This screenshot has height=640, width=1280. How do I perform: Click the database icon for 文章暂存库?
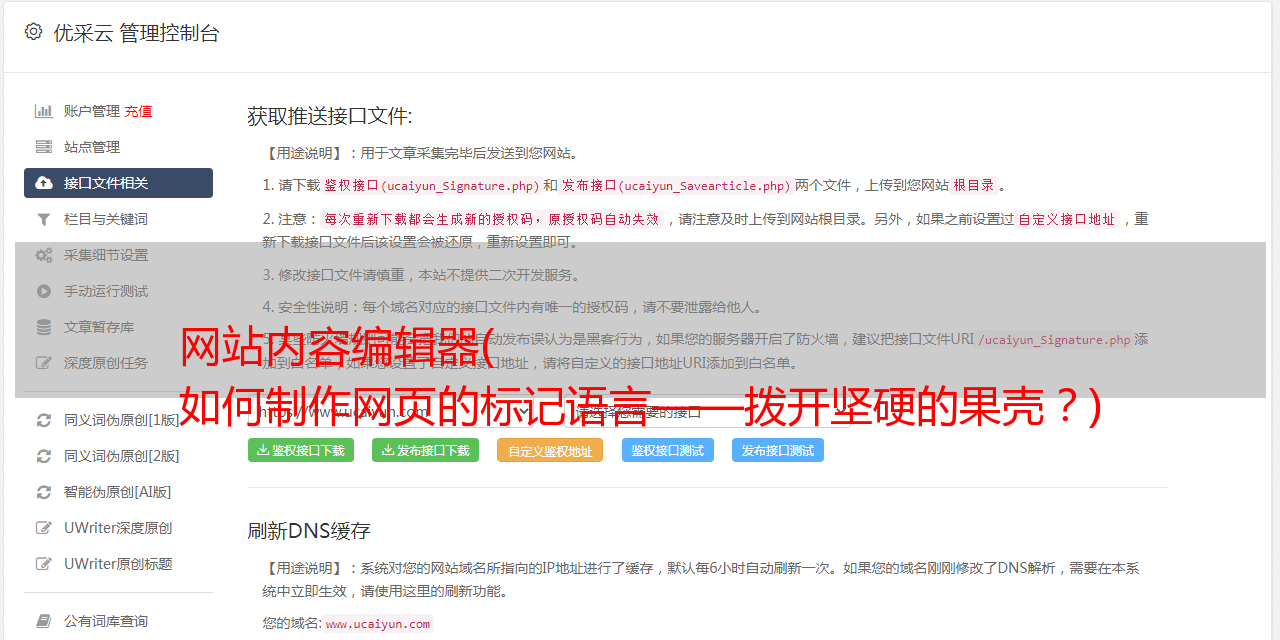point(44,327)
